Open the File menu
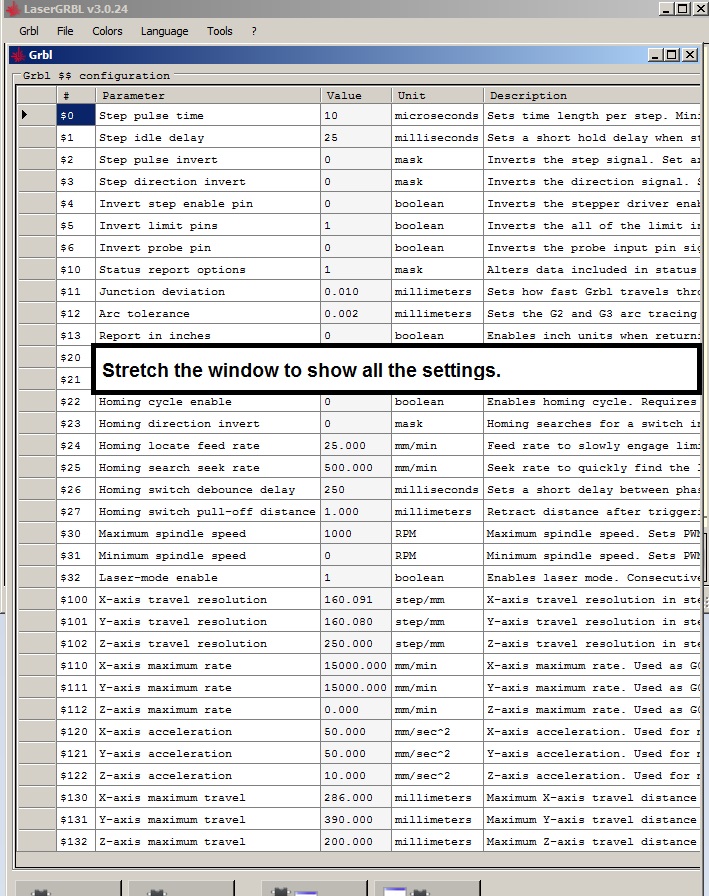 click(65, 31)
